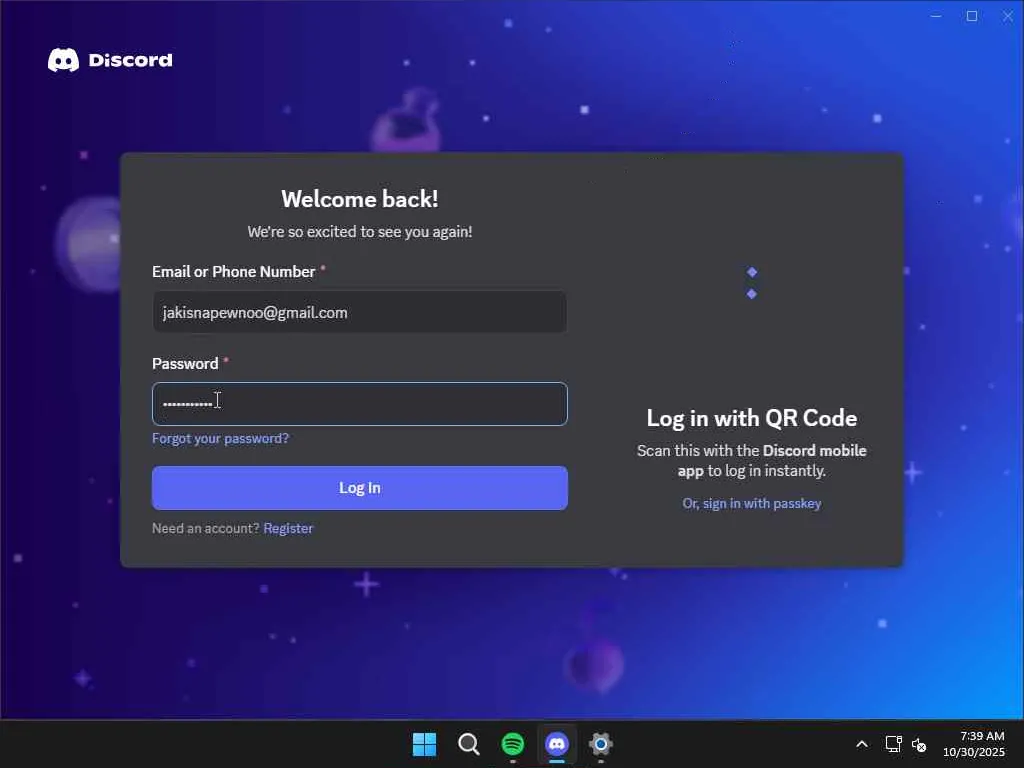Click the Welcome back! heading
Screen dimensions: 1024x768
click(x=360, y=199)
